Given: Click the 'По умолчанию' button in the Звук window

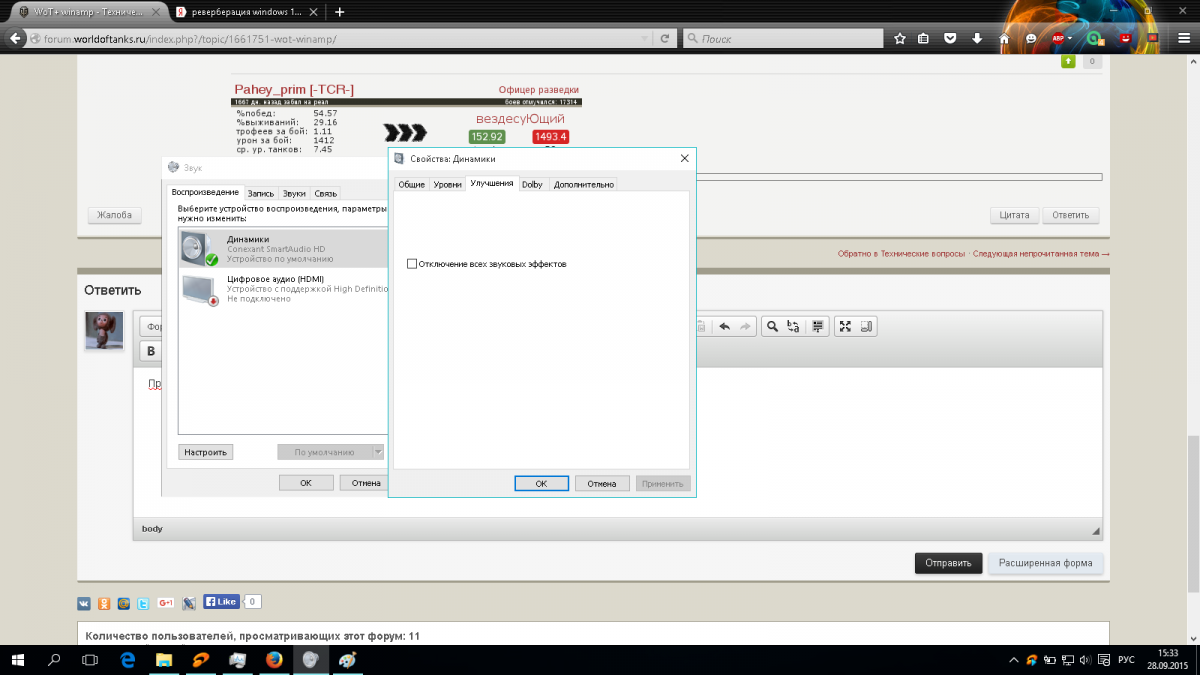Looking at the screenshot, I should click(x=324, y=452).
